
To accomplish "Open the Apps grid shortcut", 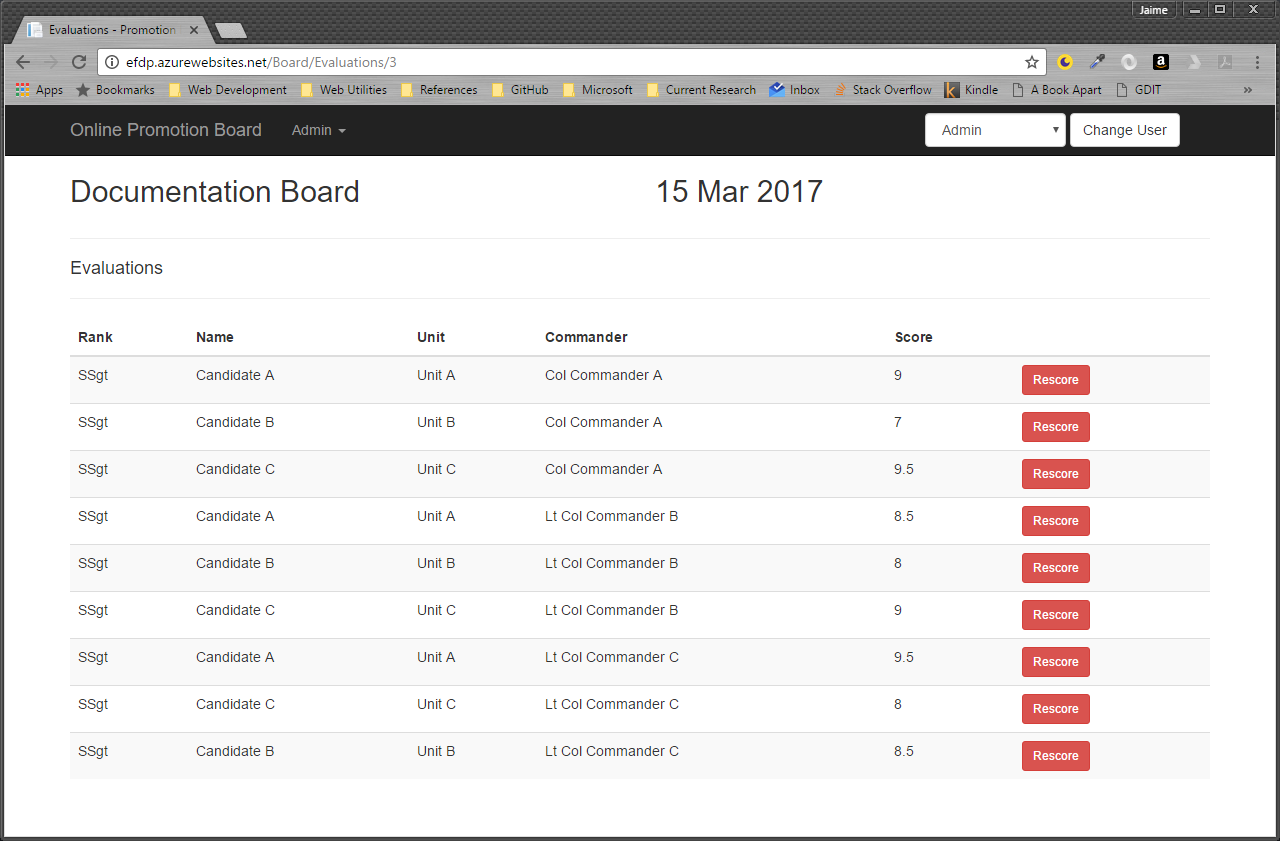I will (39, 90).
